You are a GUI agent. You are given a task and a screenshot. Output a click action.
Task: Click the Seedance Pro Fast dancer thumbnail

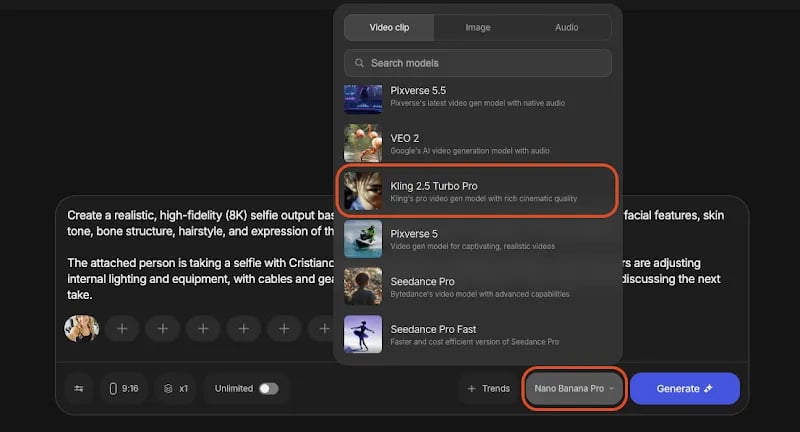click(363, 334)
